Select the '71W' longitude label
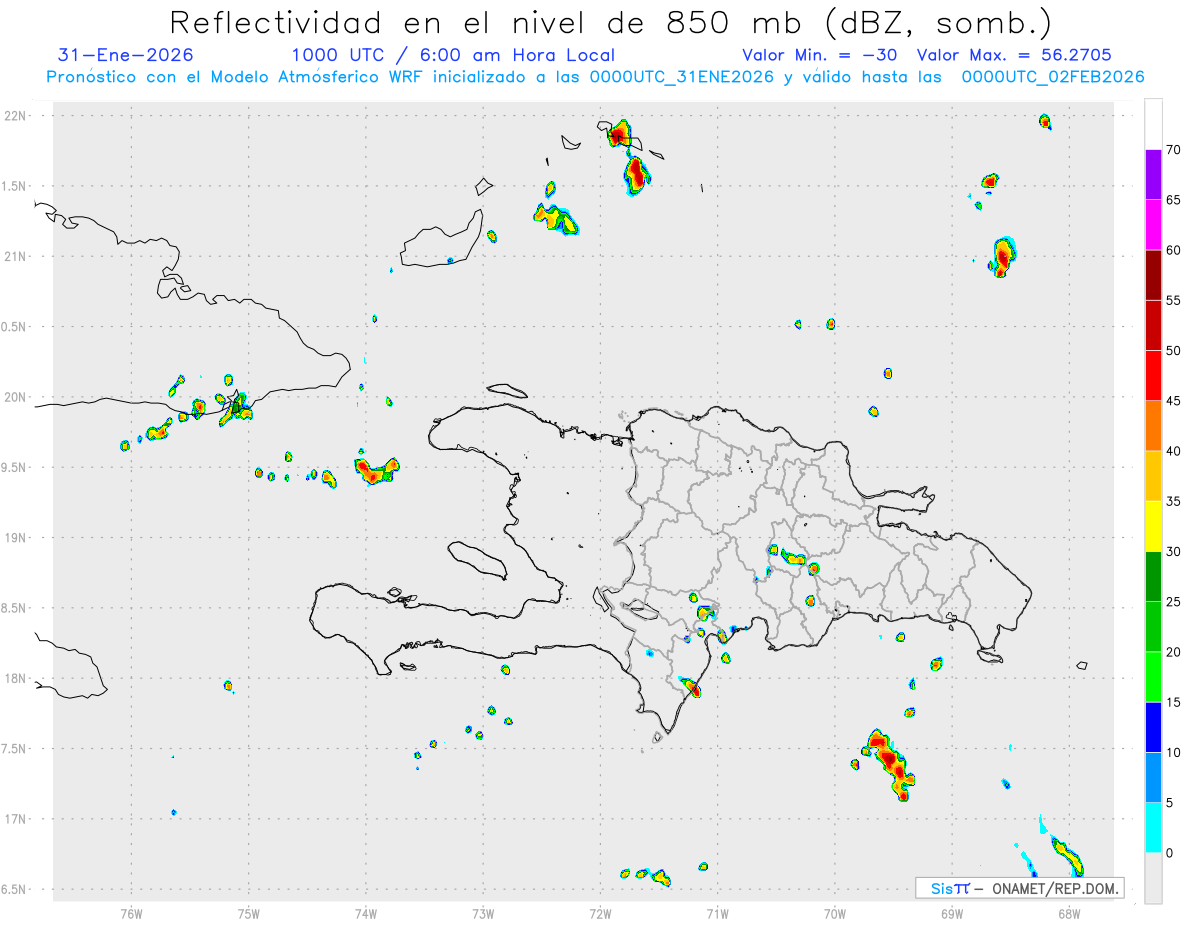The width and height of the screenshot is (1200, 927). 717,914
